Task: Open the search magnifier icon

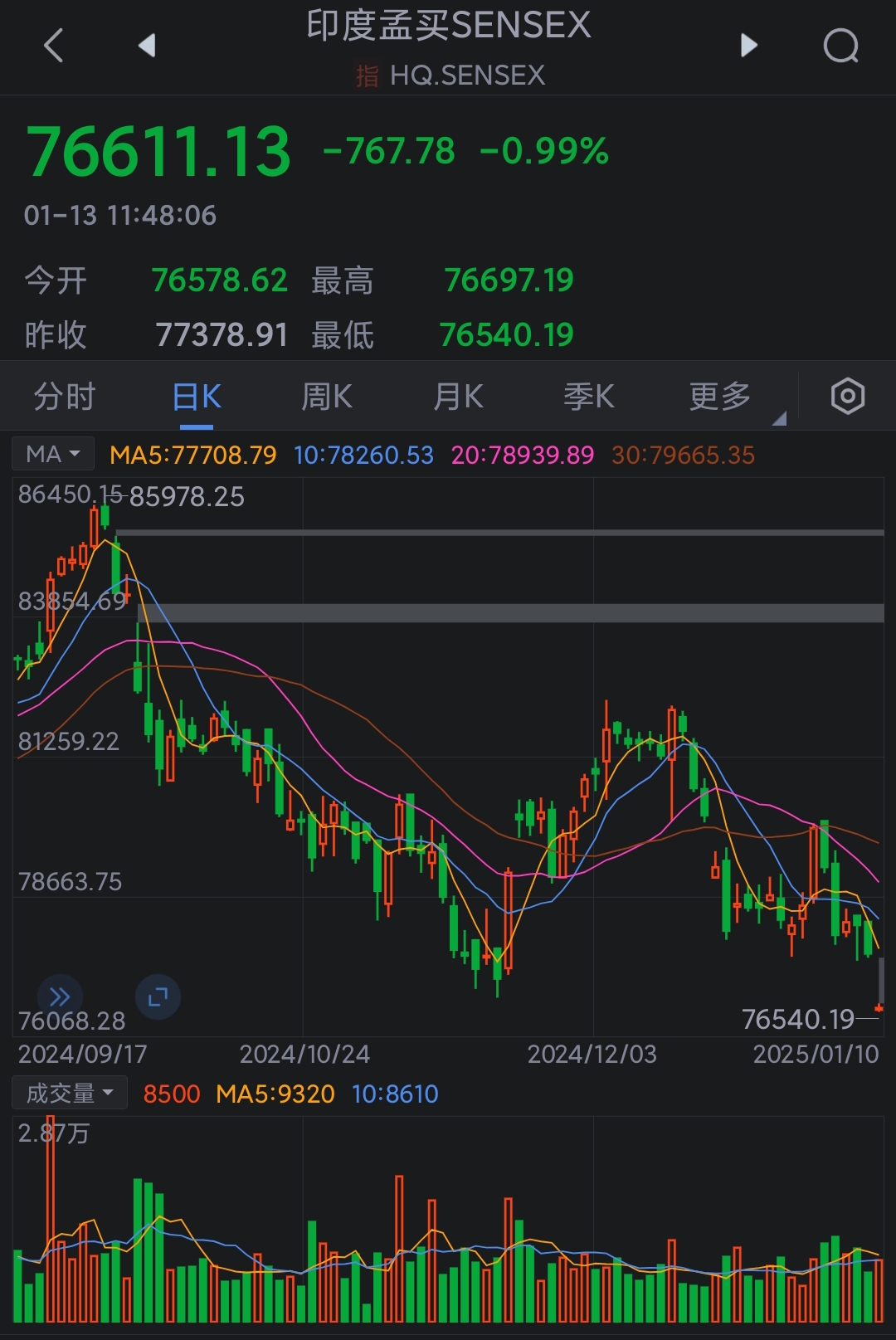Action: click(840, 45)
